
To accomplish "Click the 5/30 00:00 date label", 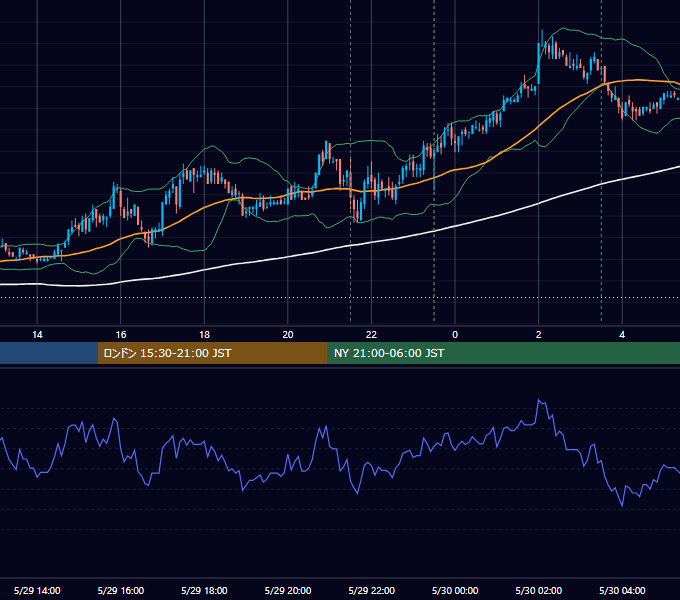I will coord(455,590).
